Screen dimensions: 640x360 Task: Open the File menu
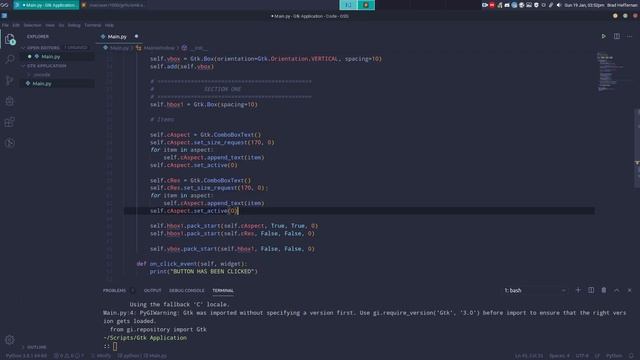pos(5,25)
